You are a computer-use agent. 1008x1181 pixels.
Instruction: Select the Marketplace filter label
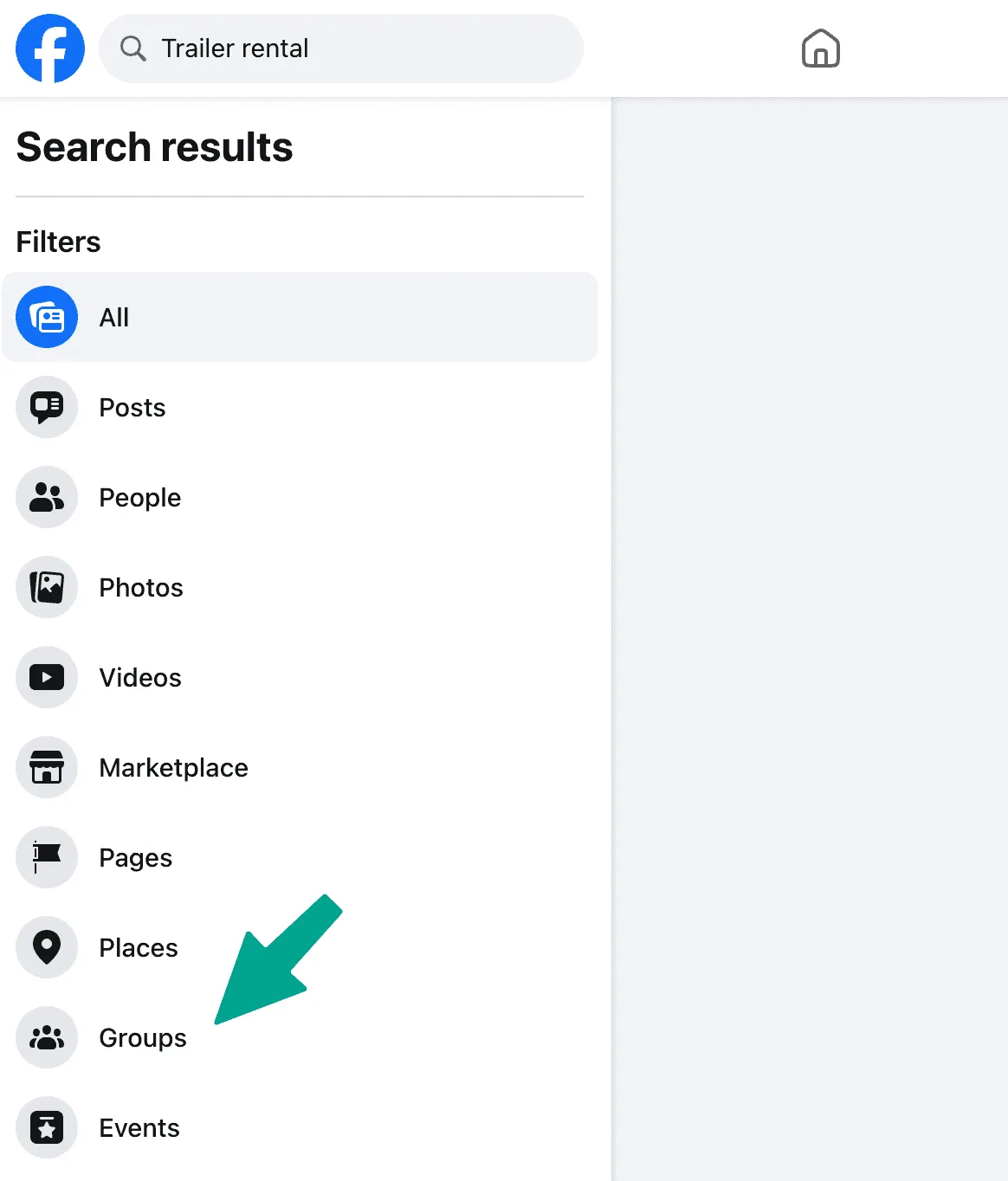(x=173, y=768)
